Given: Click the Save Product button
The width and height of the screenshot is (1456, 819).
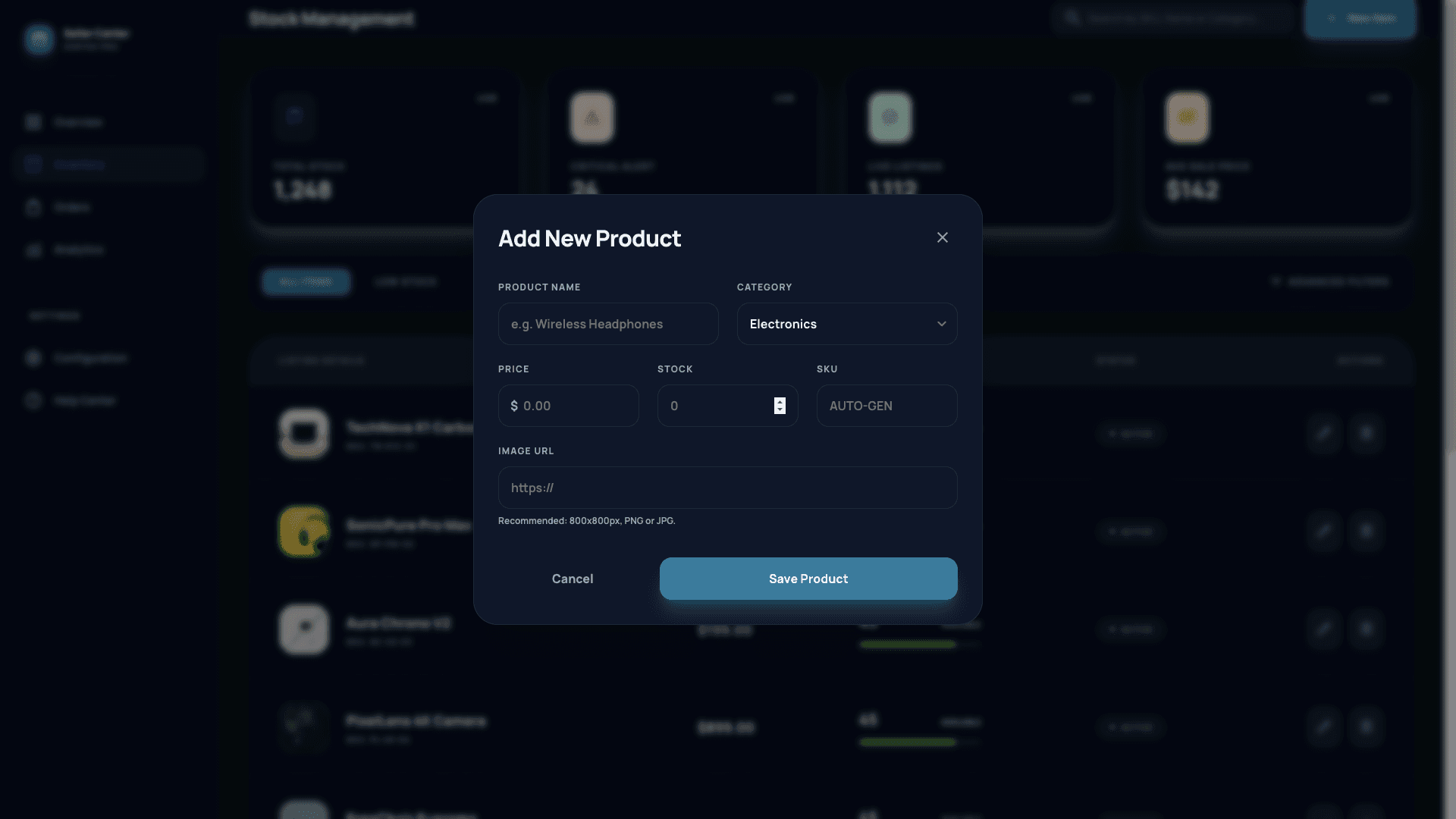Looking at the screenshot, I should pos(808,579).
